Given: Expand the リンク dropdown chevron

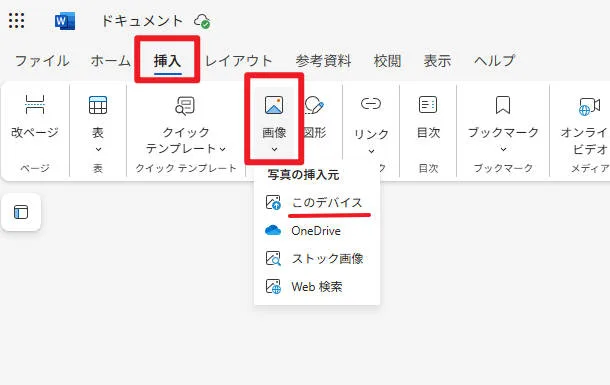Looking at the screenshot, I should coord(372,151).
